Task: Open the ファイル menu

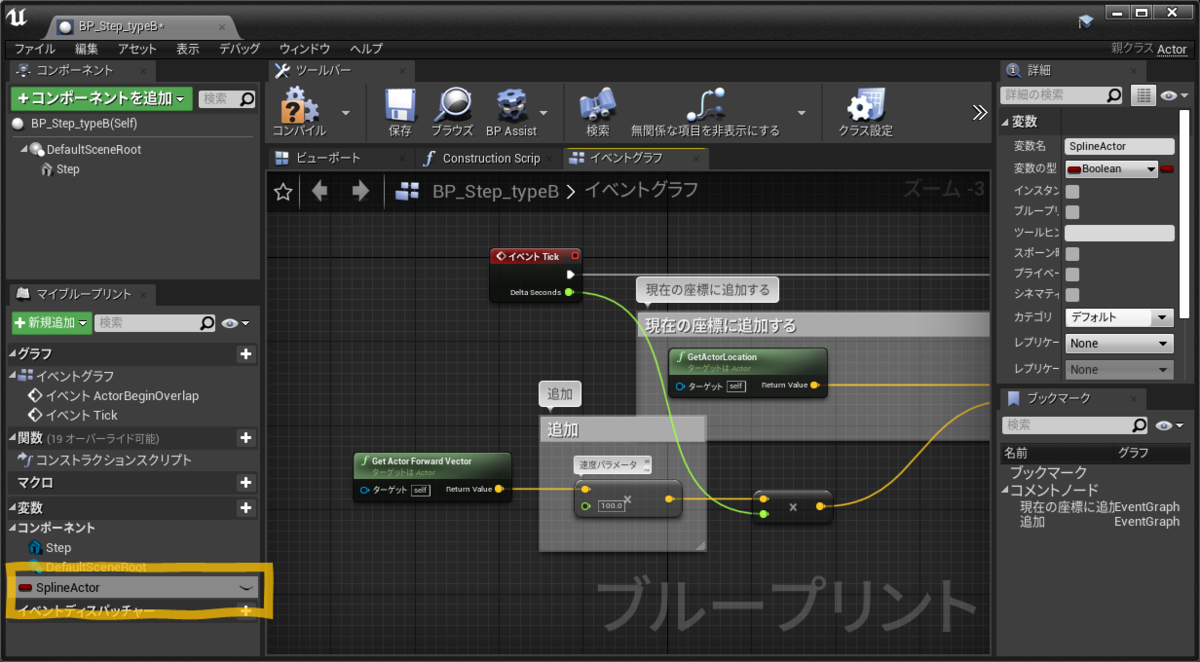Action: tap(35, 49)
